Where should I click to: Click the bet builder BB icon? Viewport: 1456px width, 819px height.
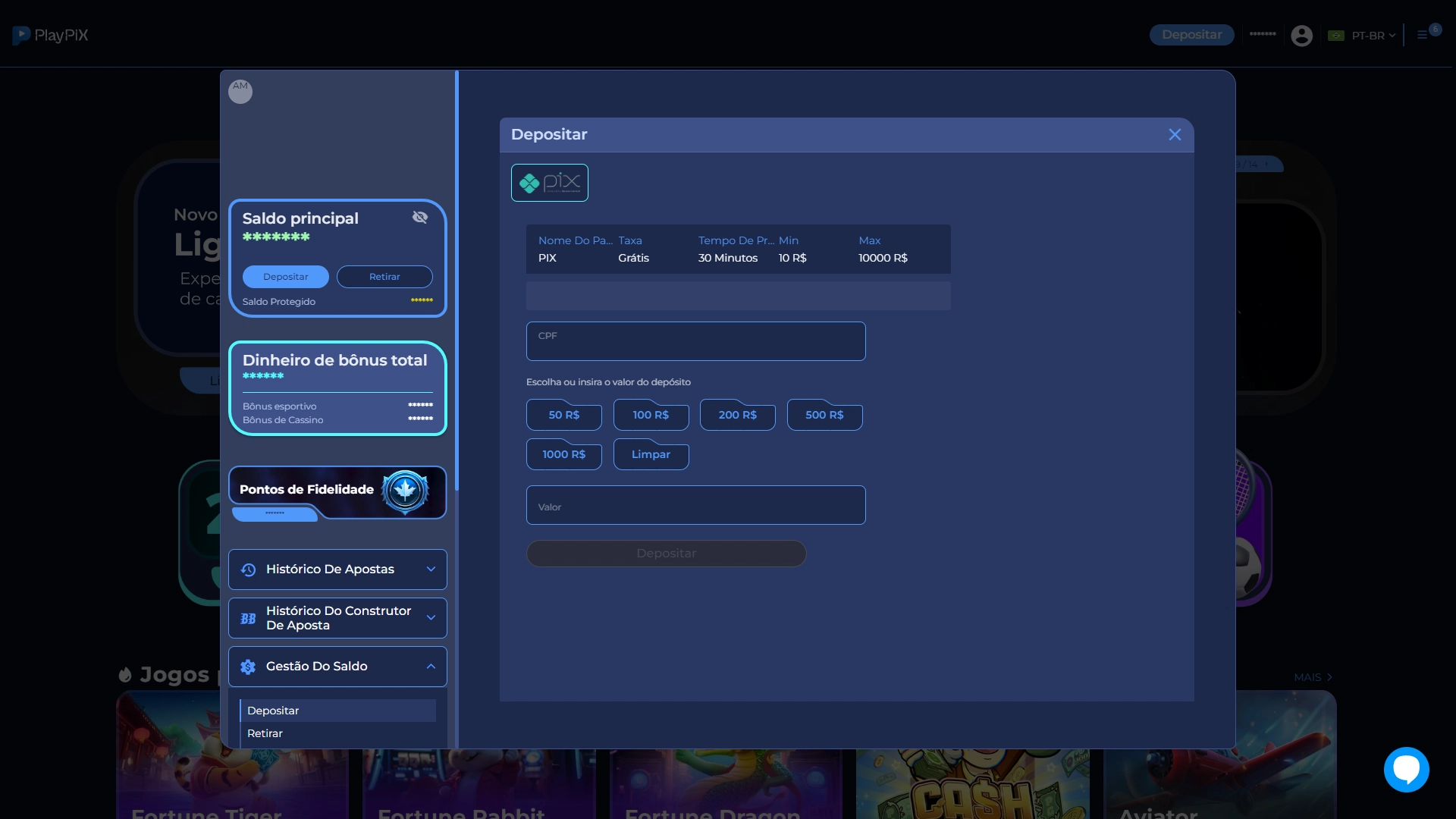click(x=248, y=618)
